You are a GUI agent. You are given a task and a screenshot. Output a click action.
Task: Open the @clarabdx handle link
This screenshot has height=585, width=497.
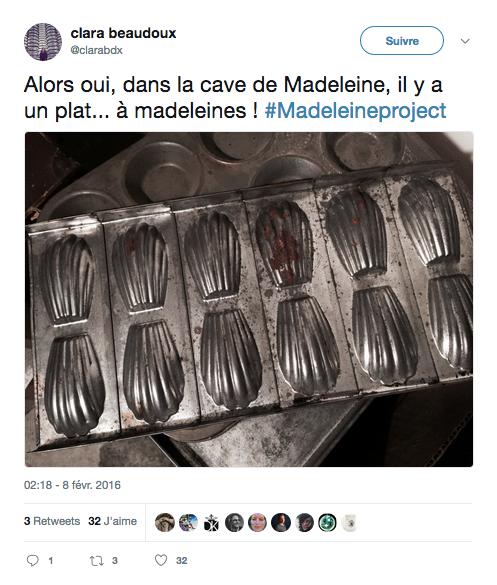pyautogui.click(x=96, y=50)
